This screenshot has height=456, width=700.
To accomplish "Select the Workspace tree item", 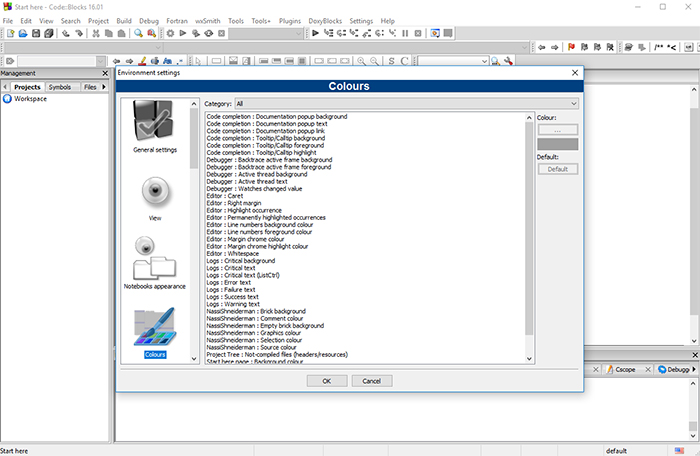I will (30, 99).
